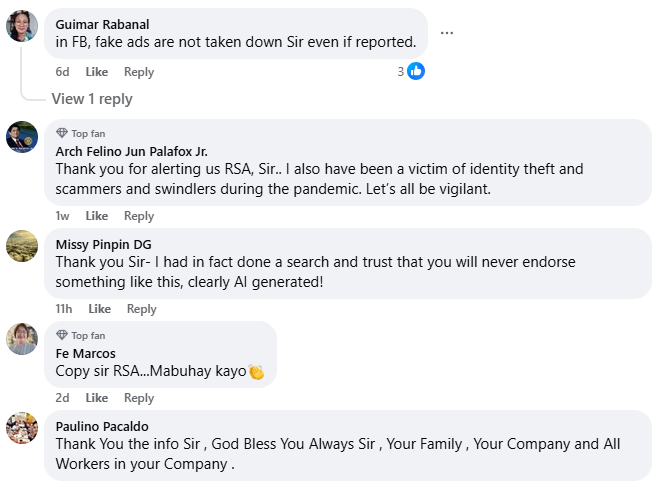The image size is (659, 487).
Task: Open Paulino Pacaldo's profile name link
Action: 100,424
